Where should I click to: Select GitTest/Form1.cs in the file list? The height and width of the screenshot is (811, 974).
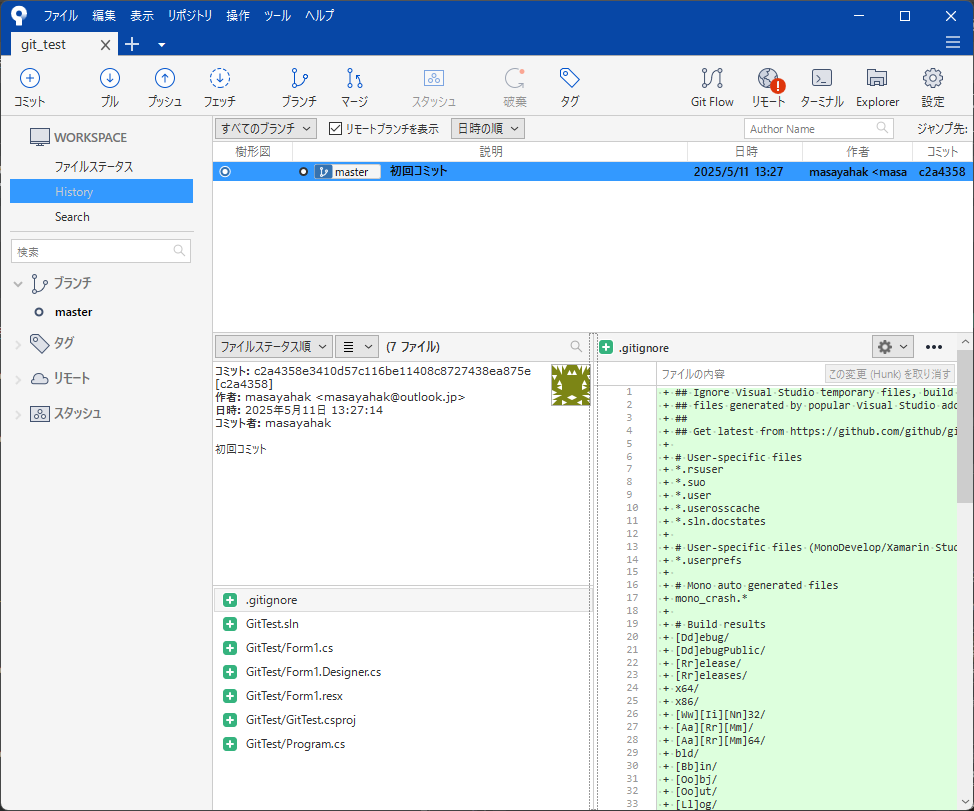coord(402,648)
